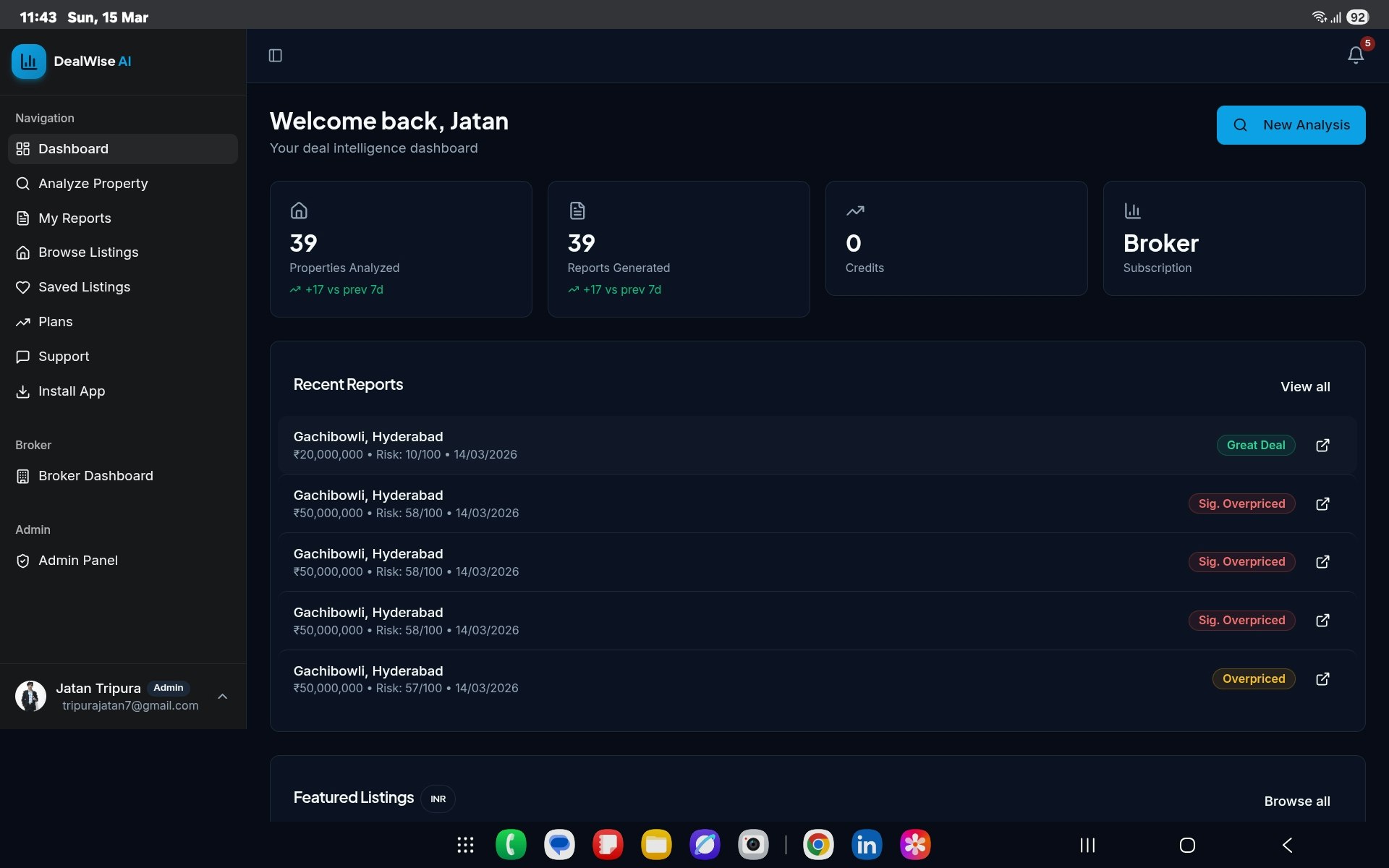Select the Saved Listings heart icon
Screen dimensions: 1389x868
click(x=22, y=287)
